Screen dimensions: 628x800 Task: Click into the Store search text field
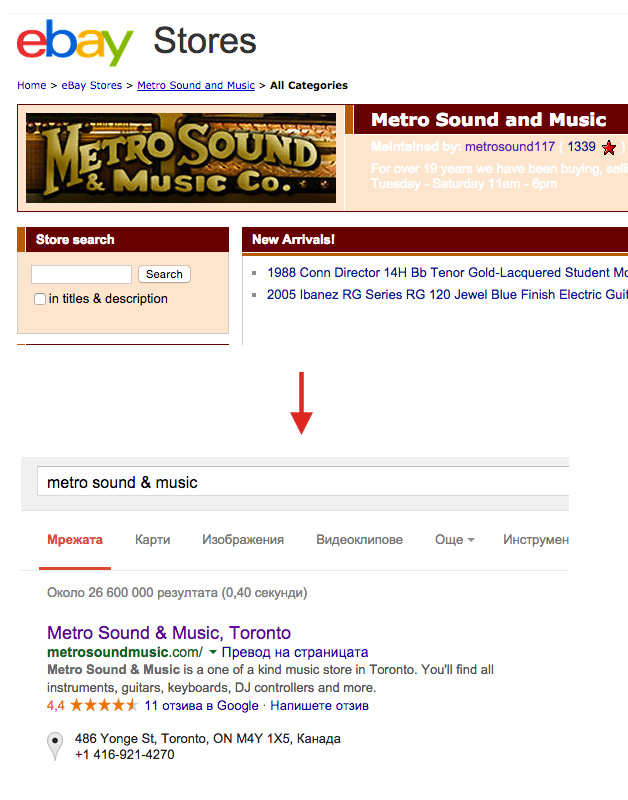(81, 274)
